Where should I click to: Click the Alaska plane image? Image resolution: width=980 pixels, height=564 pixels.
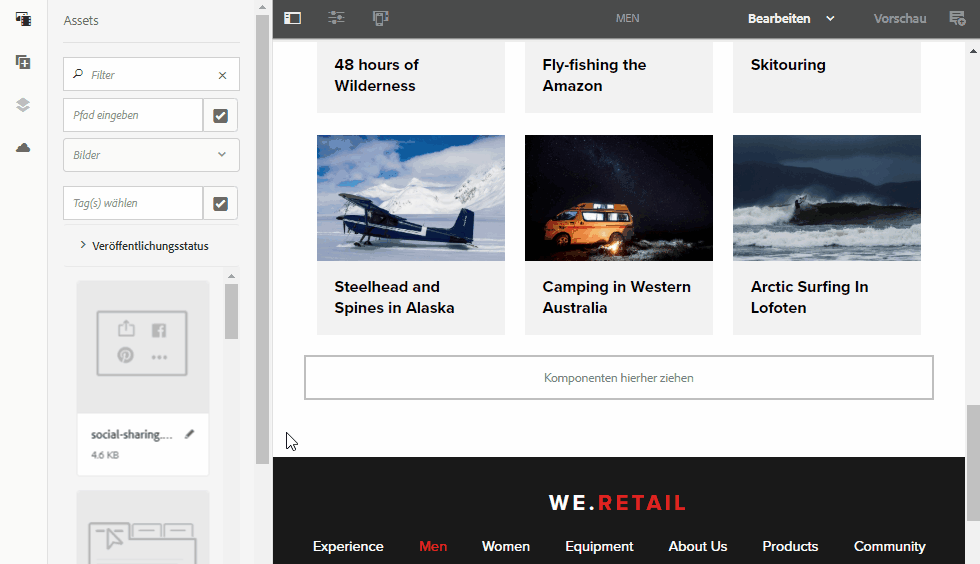tap(411, 198)
